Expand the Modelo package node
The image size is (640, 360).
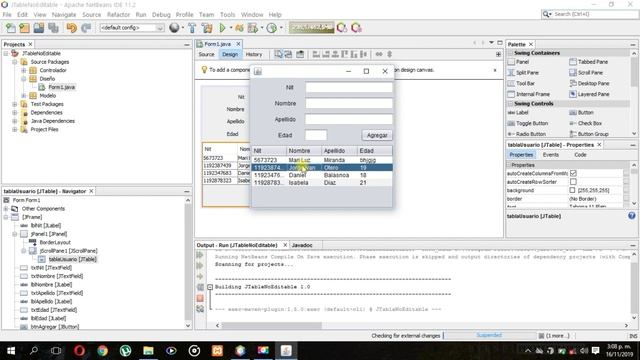pos(24,96)
